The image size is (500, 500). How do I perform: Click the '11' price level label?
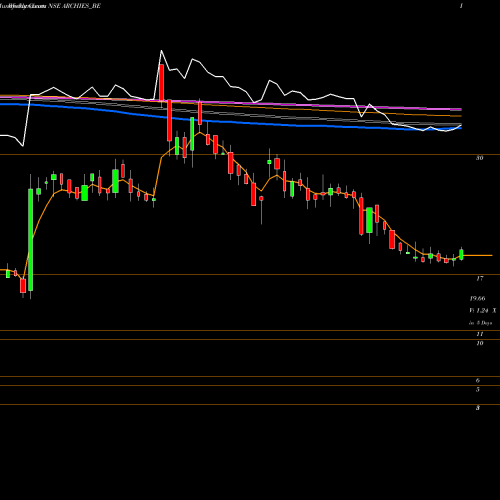480,334
